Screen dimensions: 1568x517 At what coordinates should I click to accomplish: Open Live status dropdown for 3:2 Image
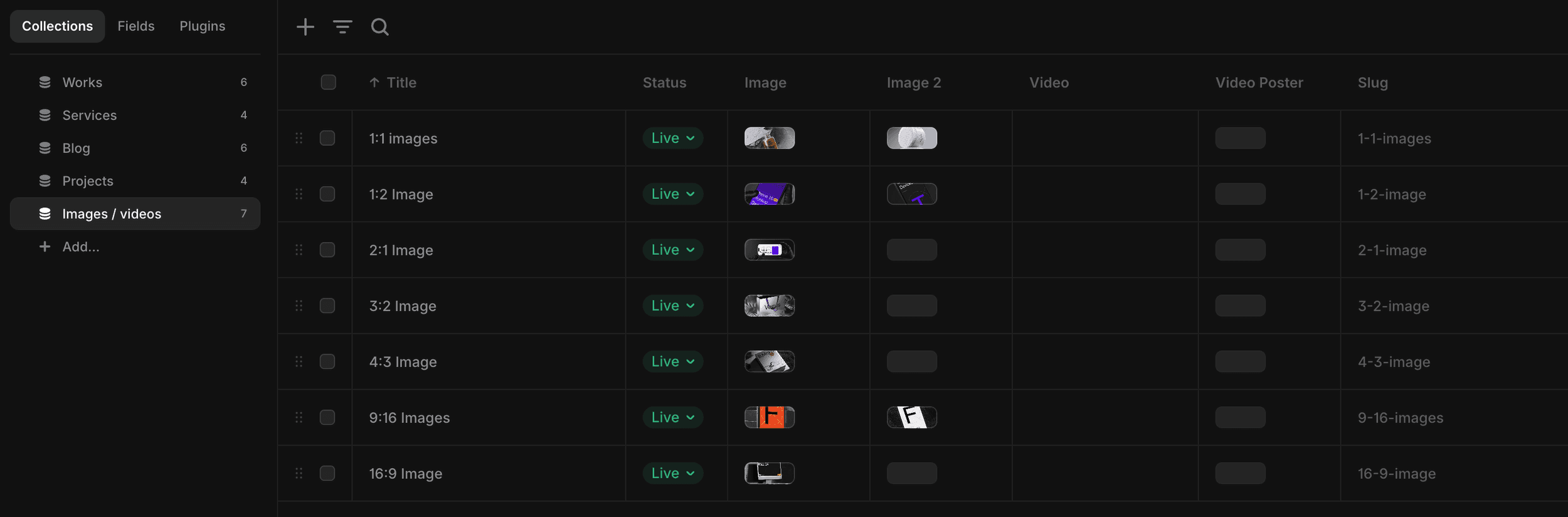click(x=672, y=306)
